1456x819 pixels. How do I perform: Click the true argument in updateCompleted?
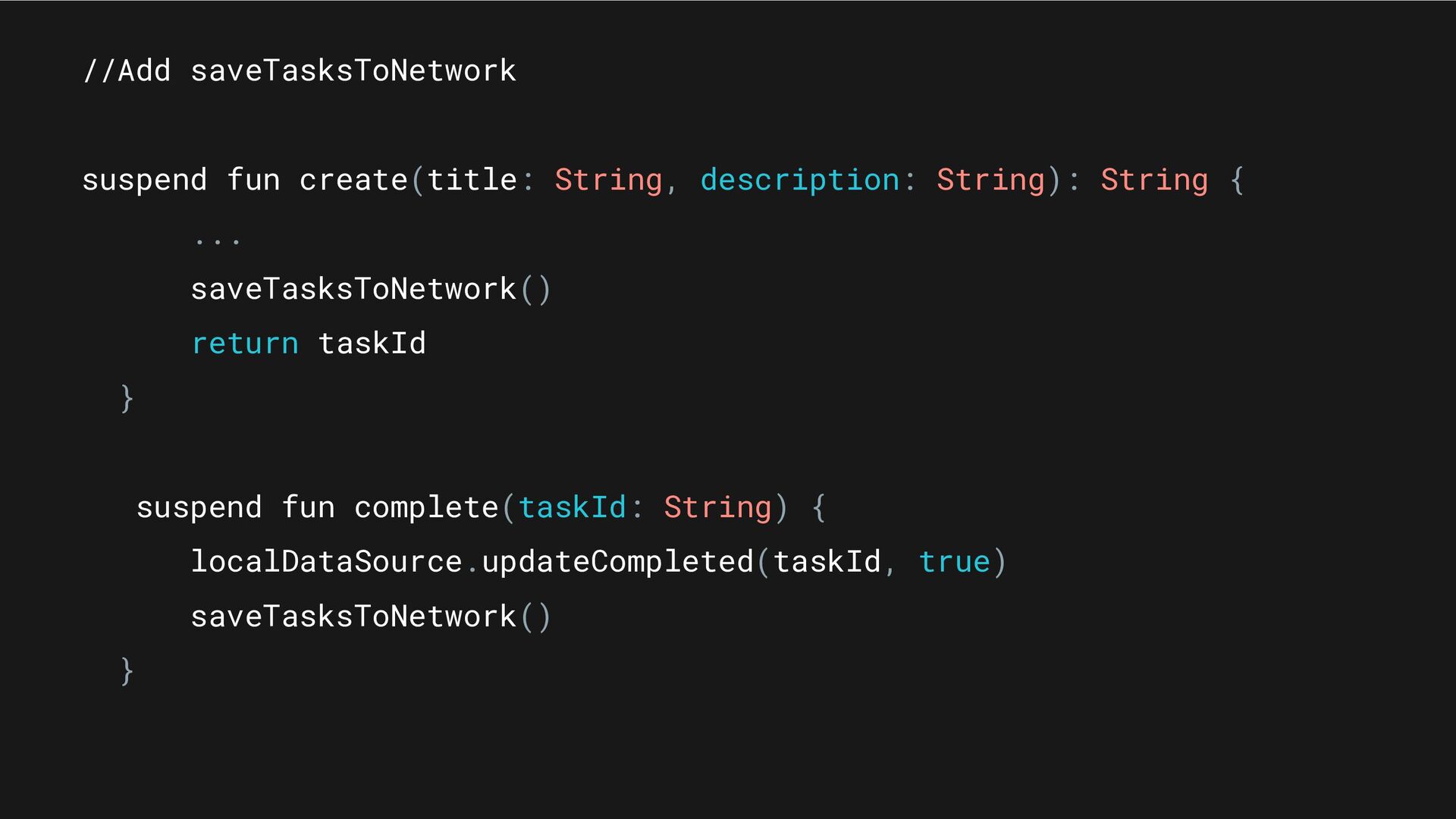pyautogui.click(x=955, y=563)
